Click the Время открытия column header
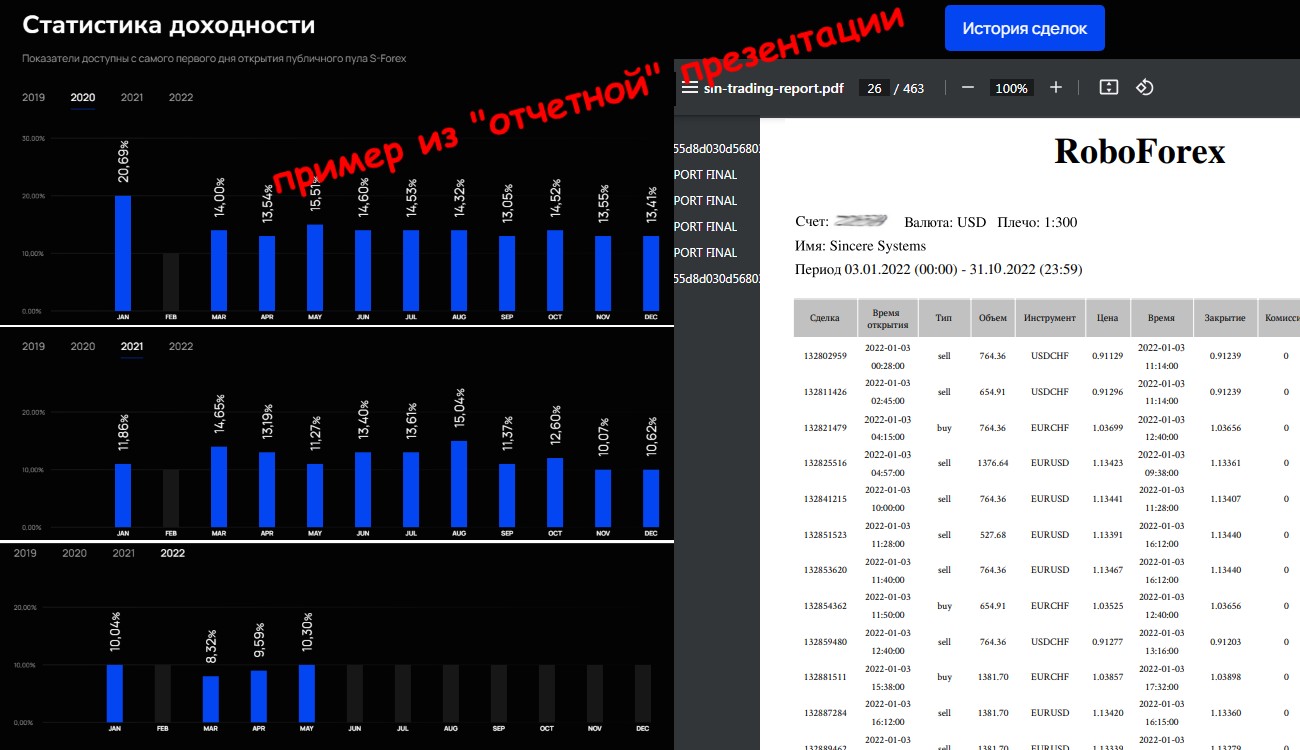Screen dimensions: 1300x750 pyautogui.click(x=888, y=317)
